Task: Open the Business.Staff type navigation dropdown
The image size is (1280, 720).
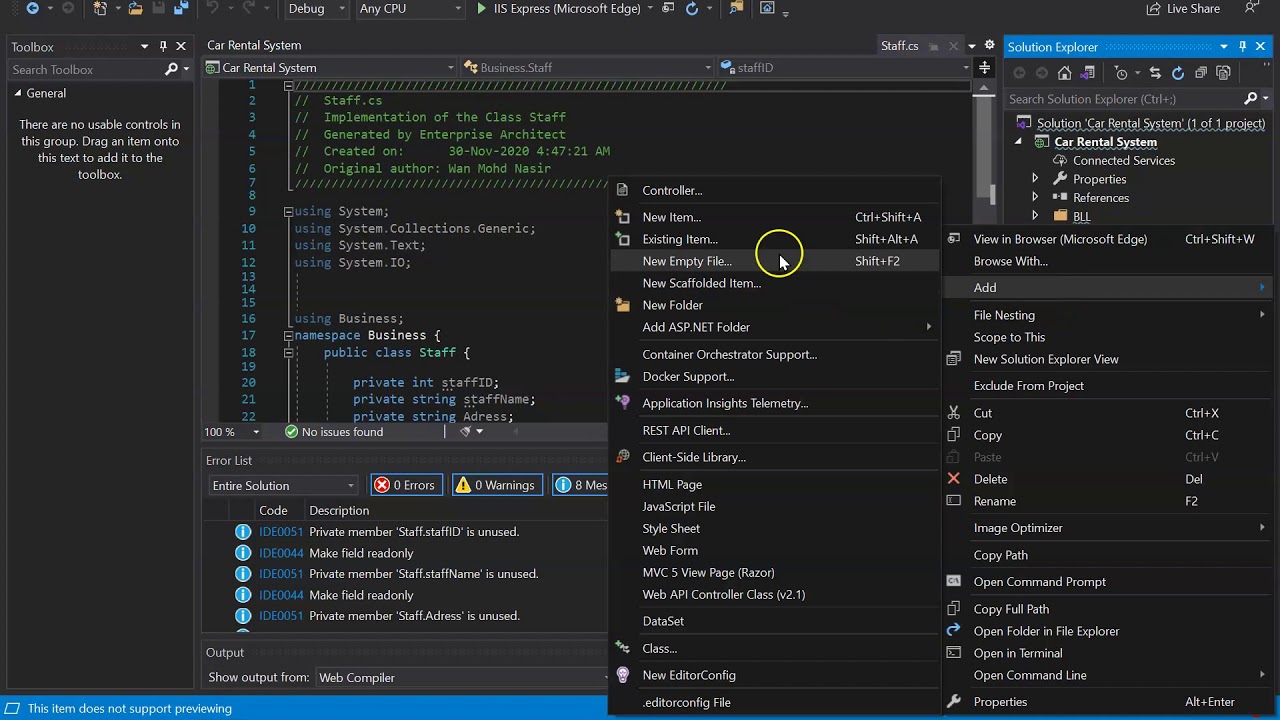Action: click(x=588, y=68)
